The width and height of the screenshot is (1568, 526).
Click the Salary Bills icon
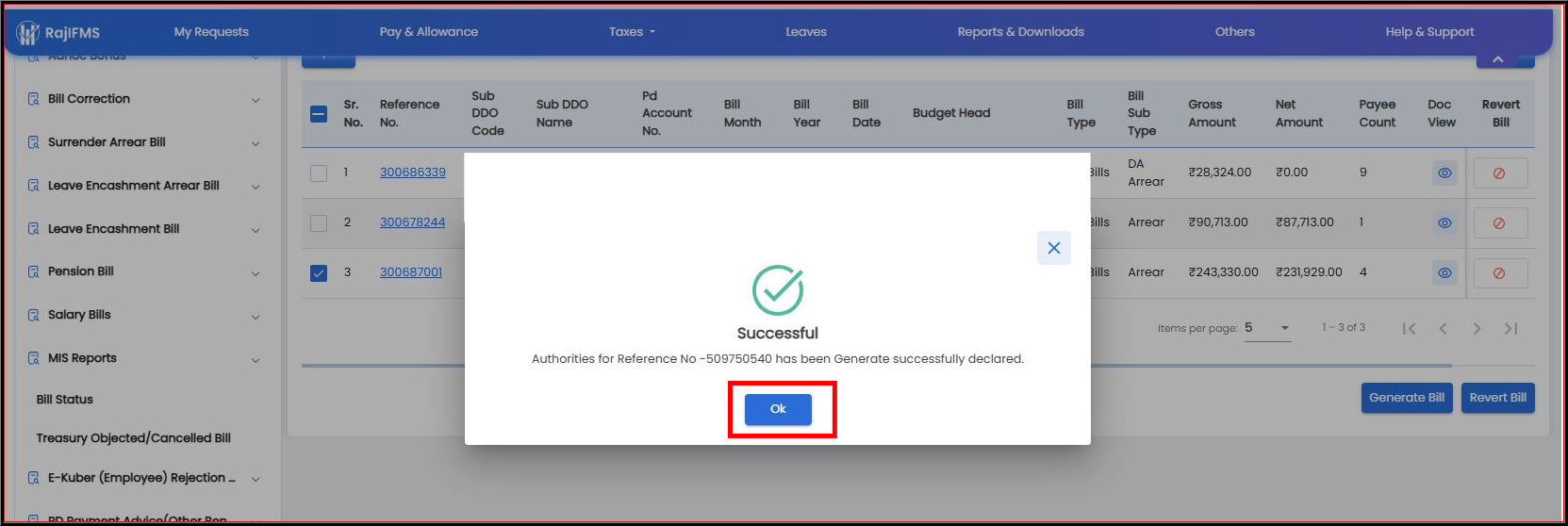(34, 315)
